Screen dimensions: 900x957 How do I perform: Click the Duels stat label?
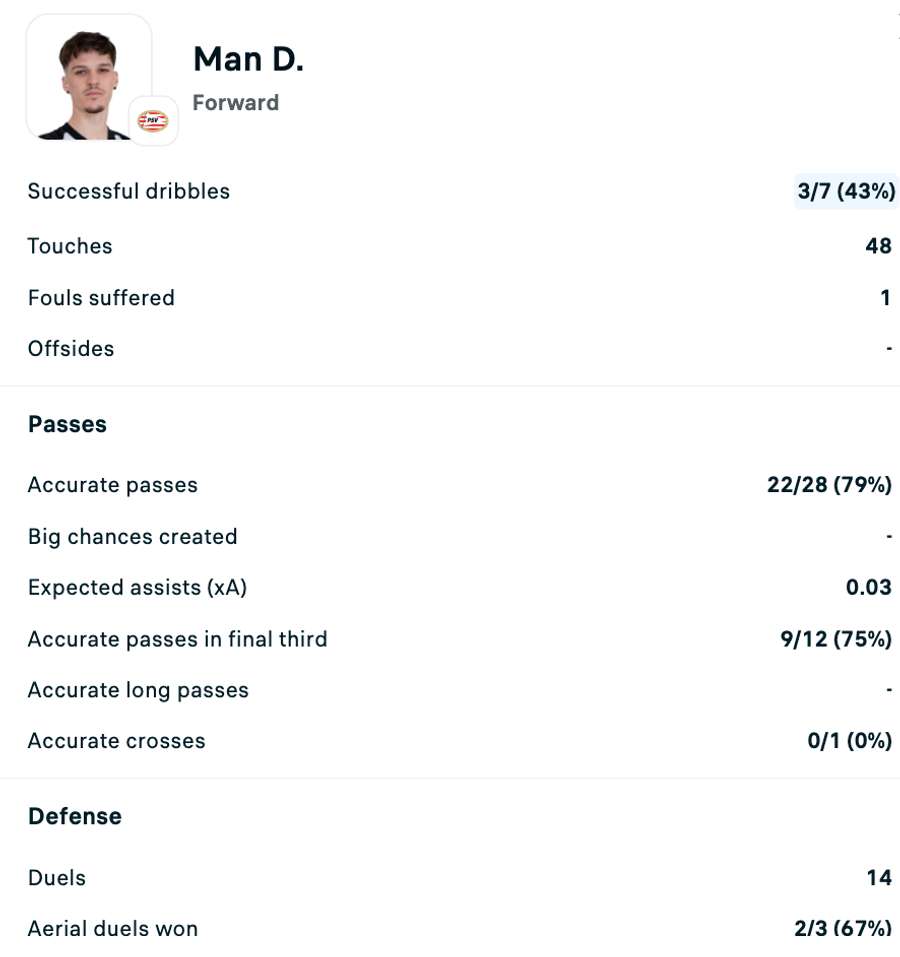point(57,878)
